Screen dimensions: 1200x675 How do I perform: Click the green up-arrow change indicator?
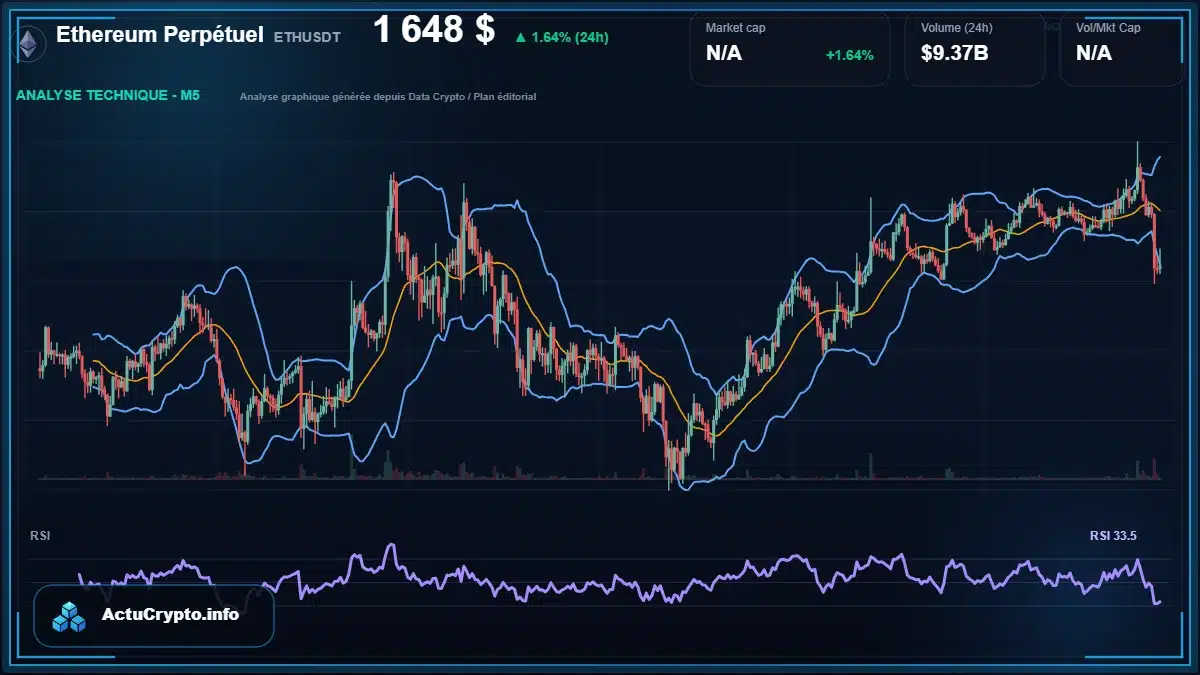pyautogui.click(x=520, y=38)
